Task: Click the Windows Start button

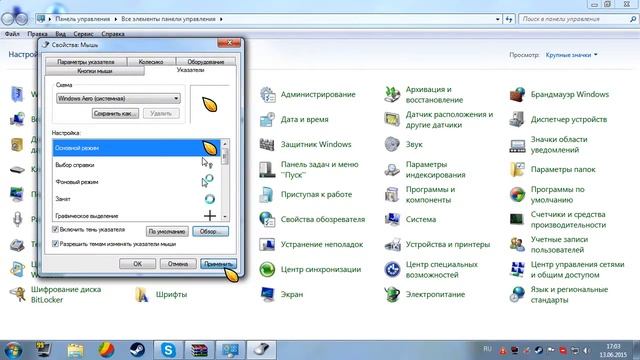Action: point(13,350)
